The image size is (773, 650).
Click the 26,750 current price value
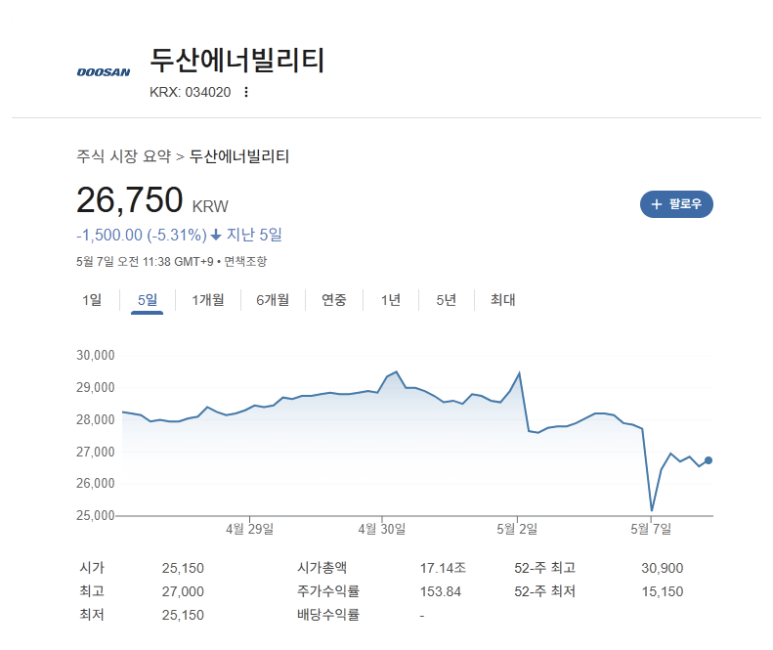[130, 200]
